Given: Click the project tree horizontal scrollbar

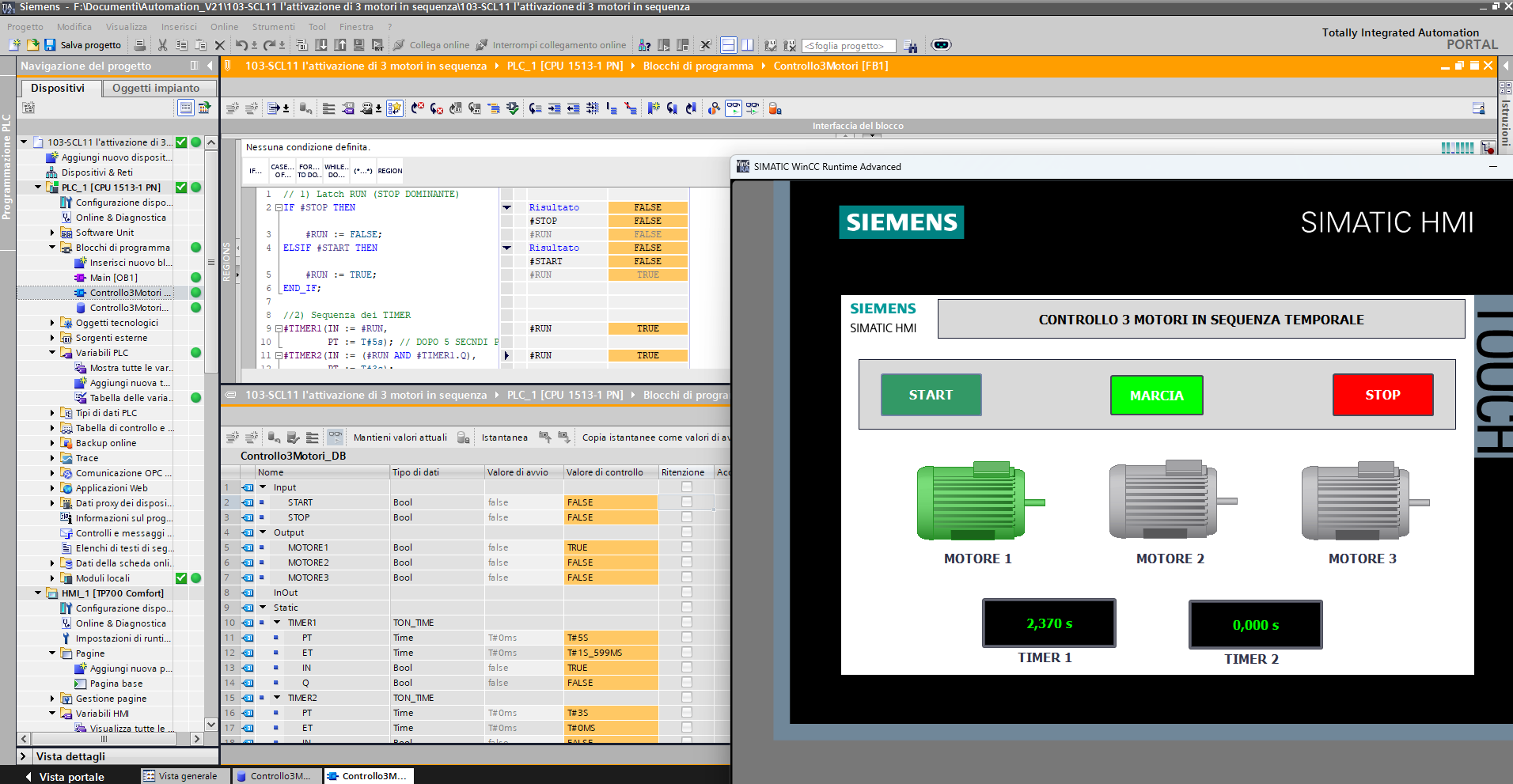Looking at the screenshot, I should [x=104, y=739].
